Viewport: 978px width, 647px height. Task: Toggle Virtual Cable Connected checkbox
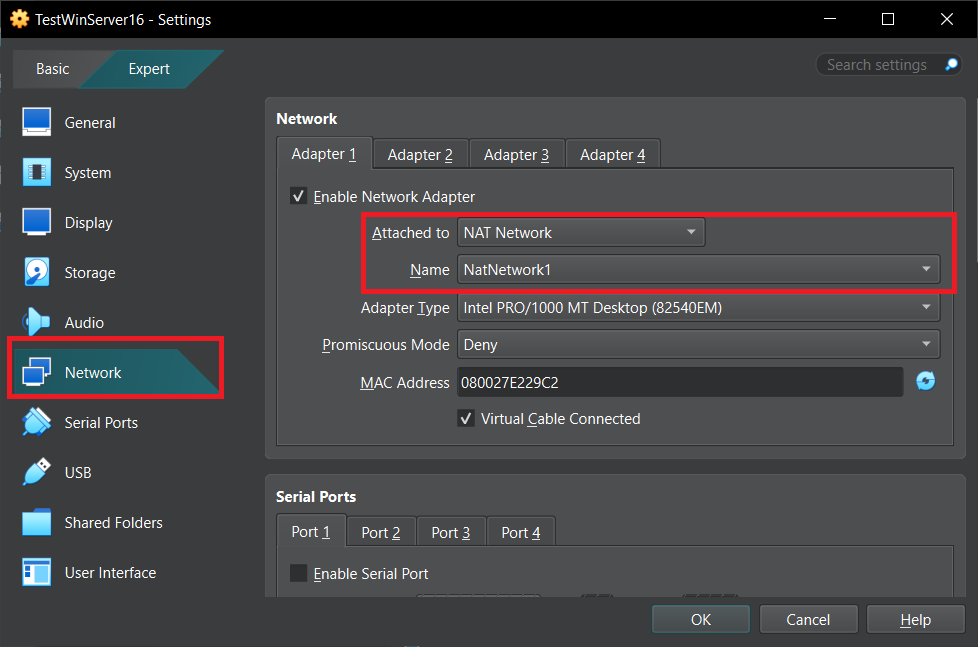pos(466,418)
